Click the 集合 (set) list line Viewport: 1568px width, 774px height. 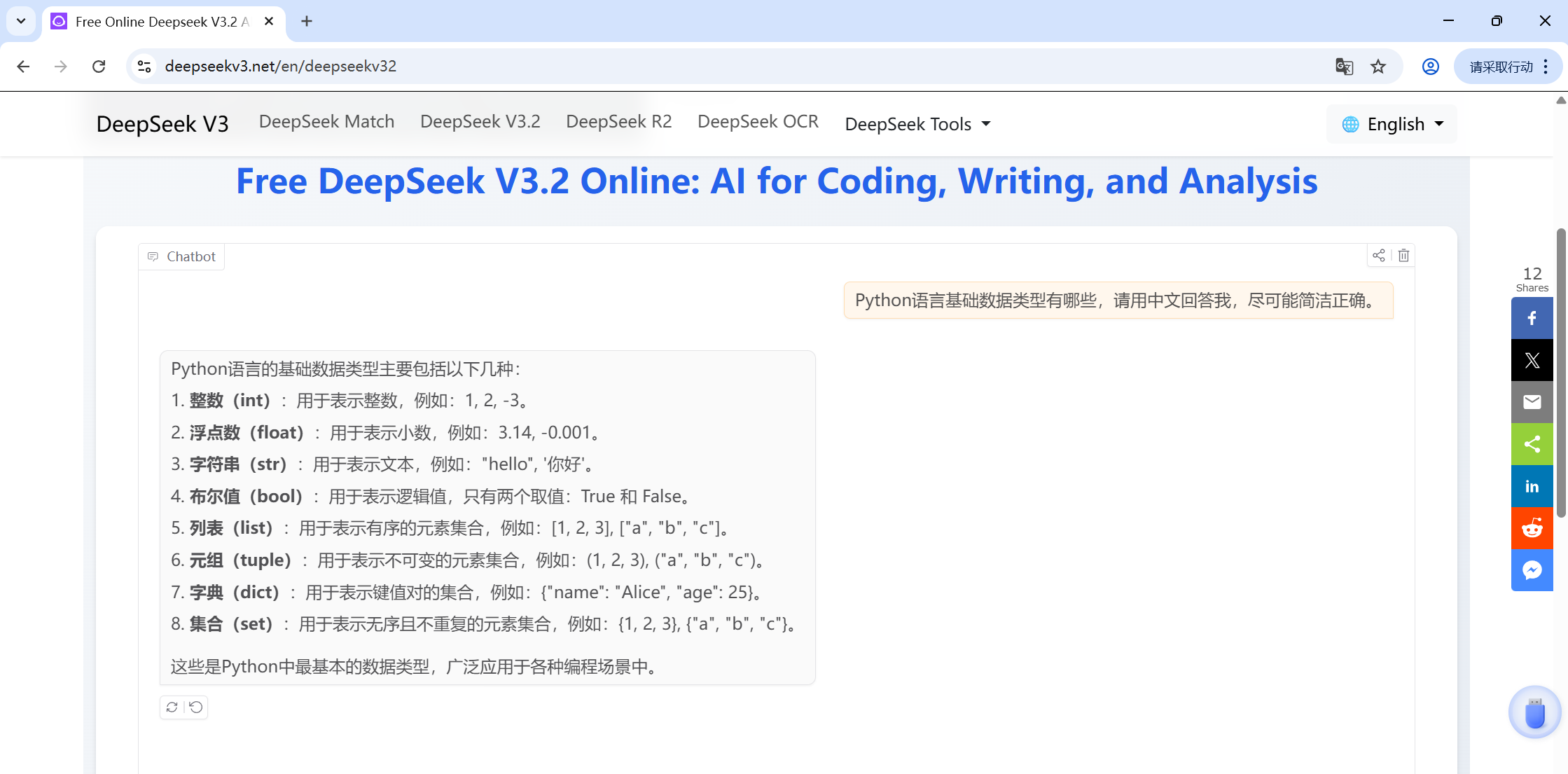point(485,624)
